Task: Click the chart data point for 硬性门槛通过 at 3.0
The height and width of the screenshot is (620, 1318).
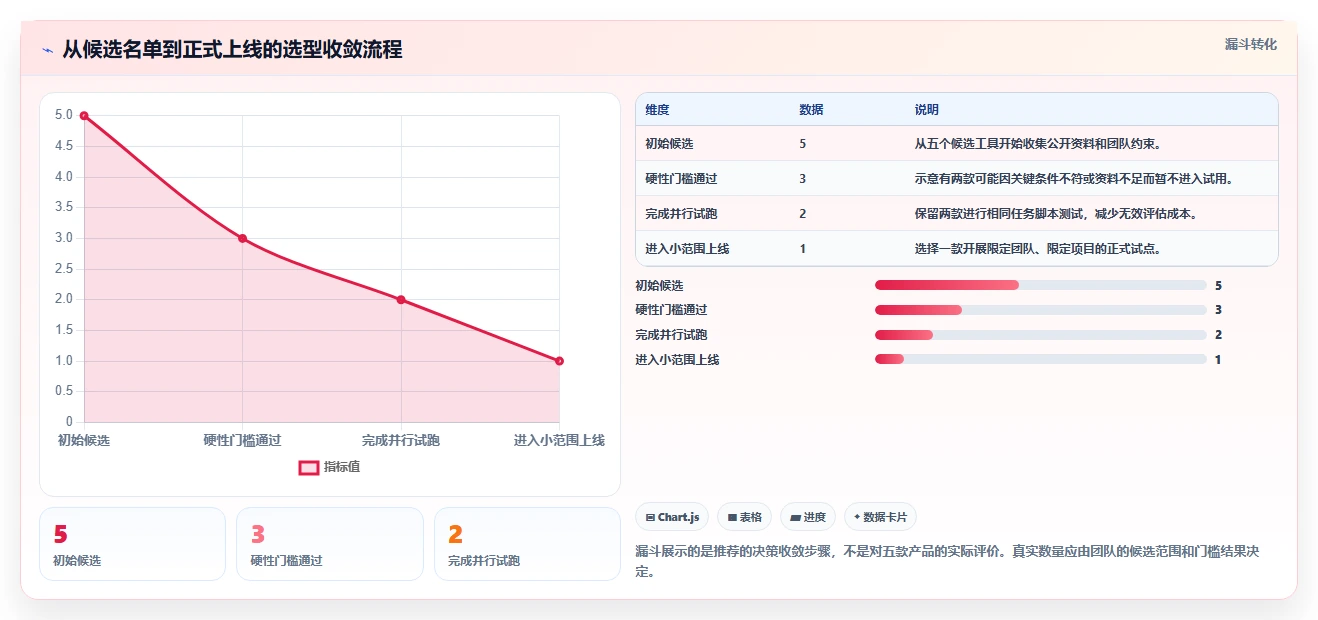Action: (x=242, y=238)
